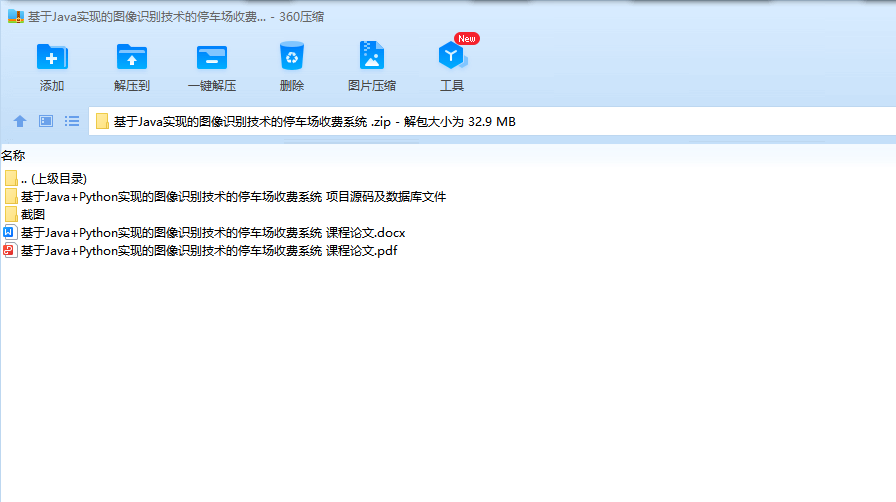Click the 添加 label text
This screenshot has width=896, height=502.
click(x=52, y=86)
